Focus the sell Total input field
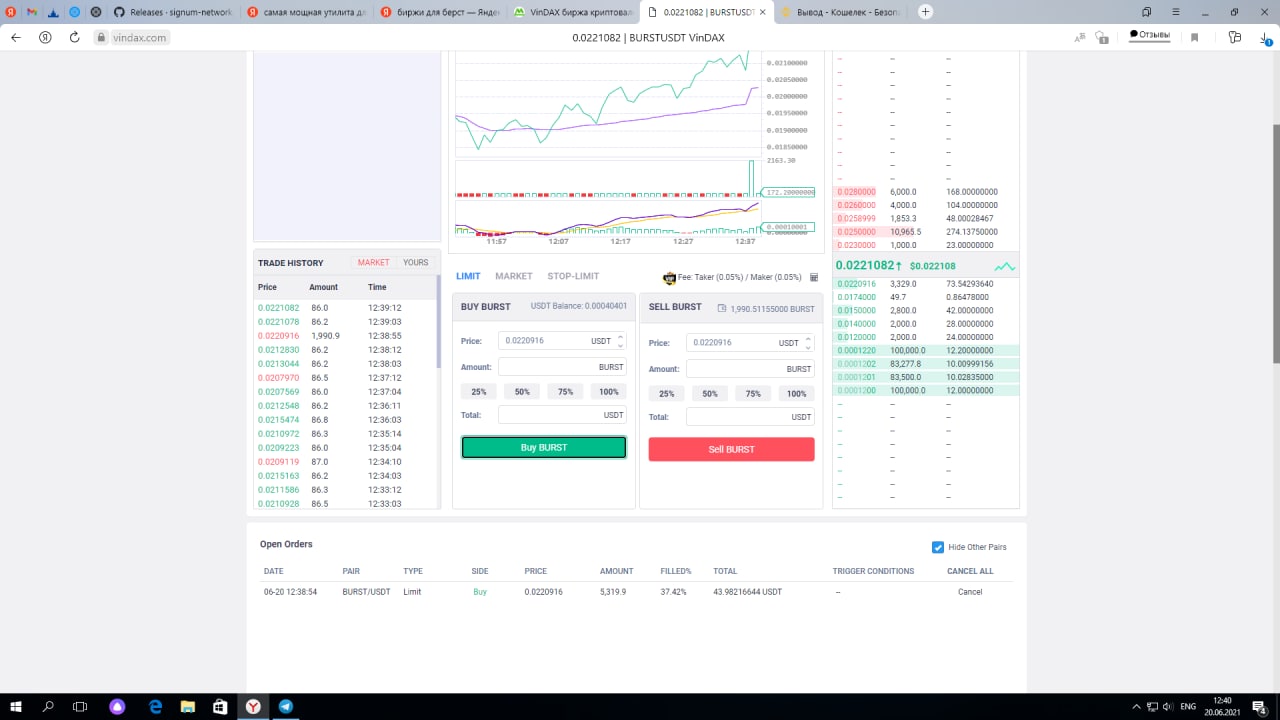Screen dimensions: 1280x720 (x=750, y=417)
